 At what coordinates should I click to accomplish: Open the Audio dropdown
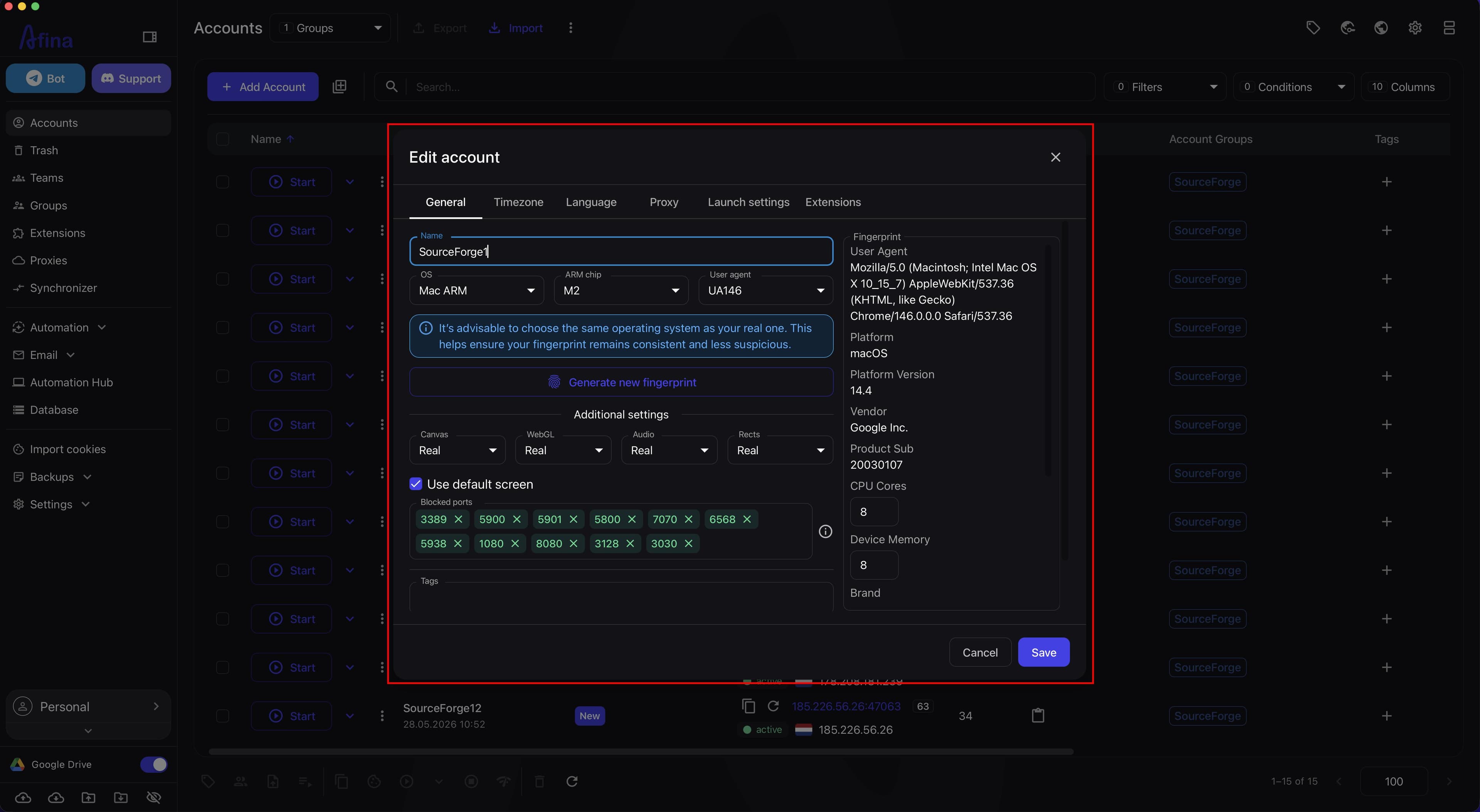pyautogui.click(x=669, y=450)
